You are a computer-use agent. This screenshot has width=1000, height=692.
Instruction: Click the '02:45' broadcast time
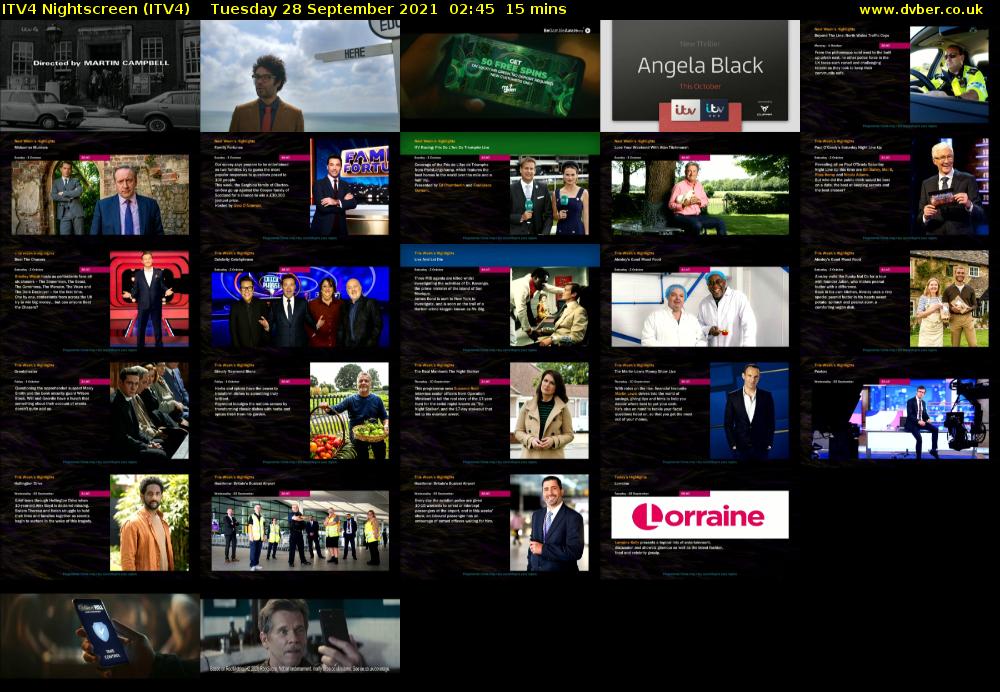click(x=471, y=9)
